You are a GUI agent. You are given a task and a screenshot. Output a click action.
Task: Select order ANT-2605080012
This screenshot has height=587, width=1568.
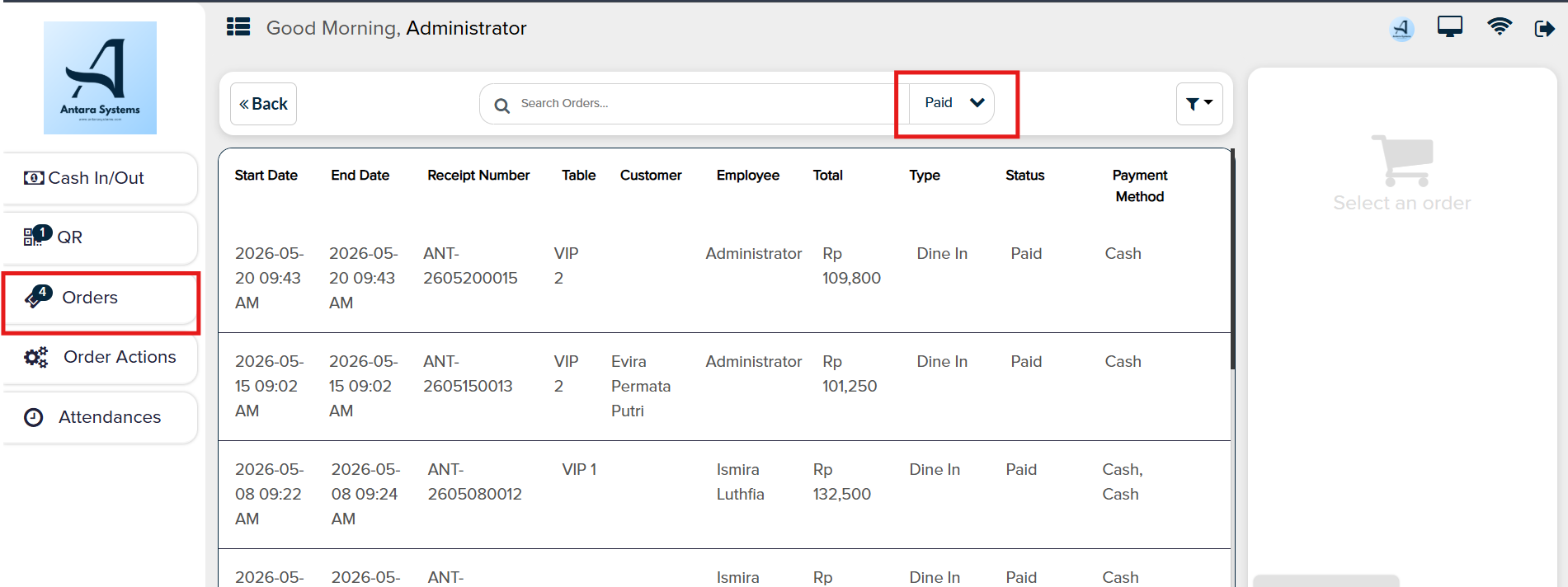pos(474,481)
